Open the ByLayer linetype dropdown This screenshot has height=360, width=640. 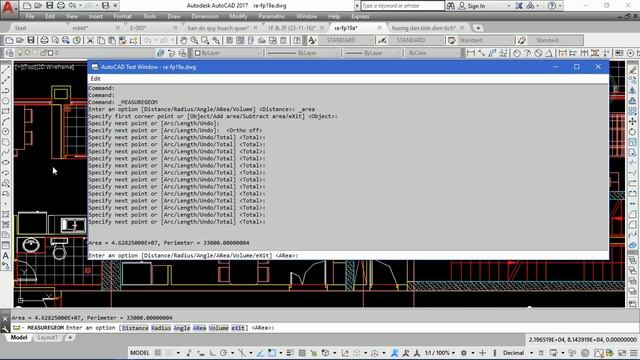[302, 53]
